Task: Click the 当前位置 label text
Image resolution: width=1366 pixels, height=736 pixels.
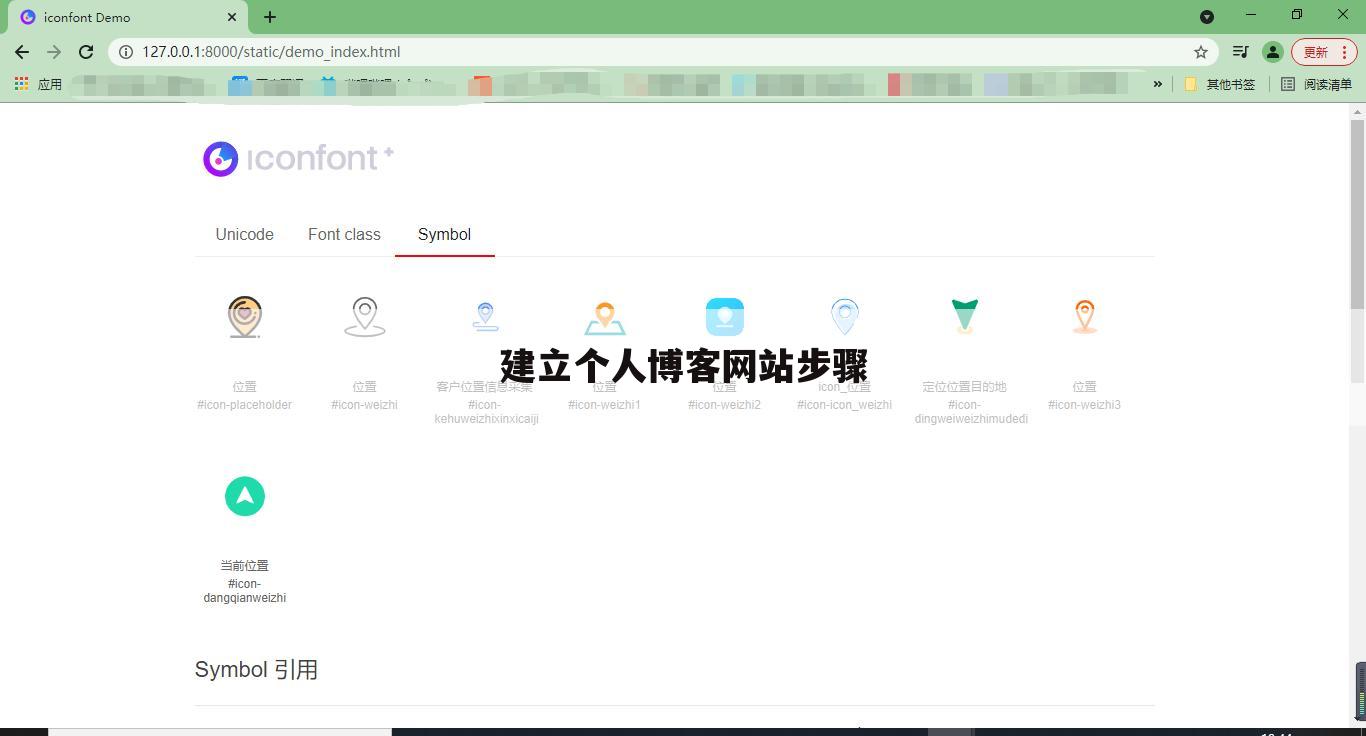Action: (x=245, y=565)
